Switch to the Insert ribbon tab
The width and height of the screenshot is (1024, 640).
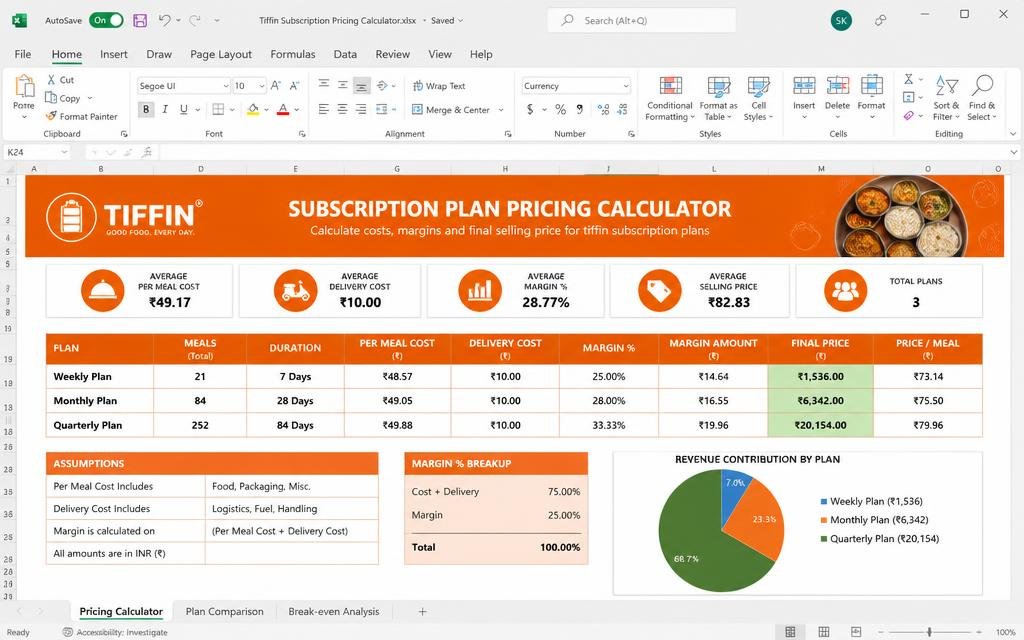114,54
